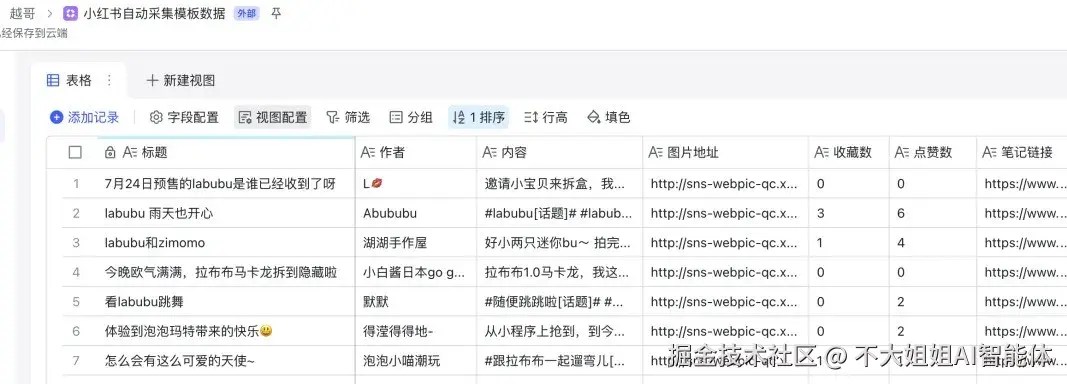This screenshot has height=384, width=1067.
Task: Open 字段配置 field settings
Action: (x=184, y=117)
